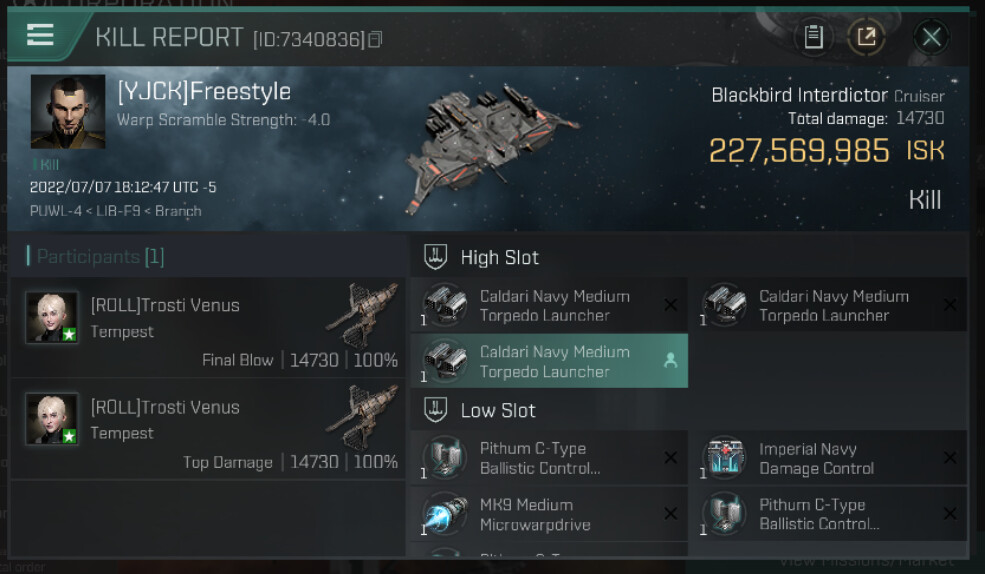Screen dimensions: 985x574
Task: Click the MK9 Medium Microwarpdrive icon
Action: tap(445, 515)
